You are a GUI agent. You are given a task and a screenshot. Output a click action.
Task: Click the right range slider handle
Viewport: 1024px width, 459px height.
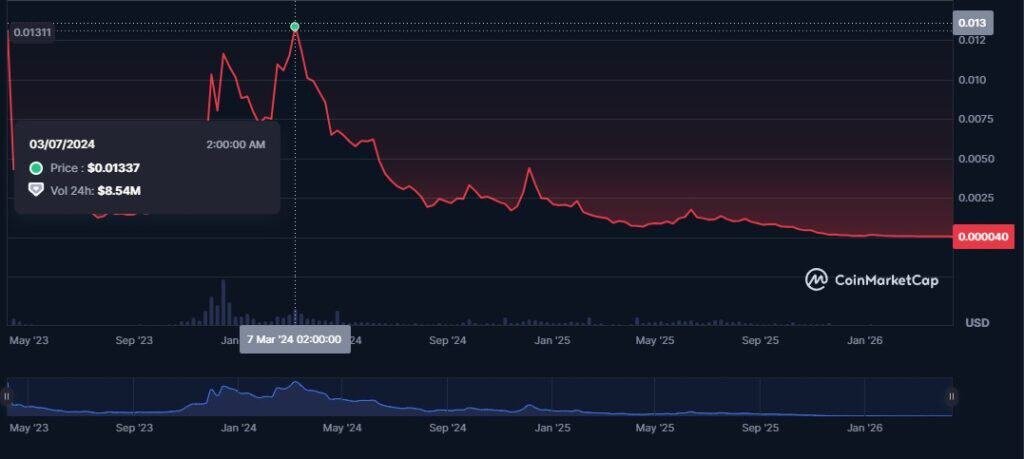(952, 396)
